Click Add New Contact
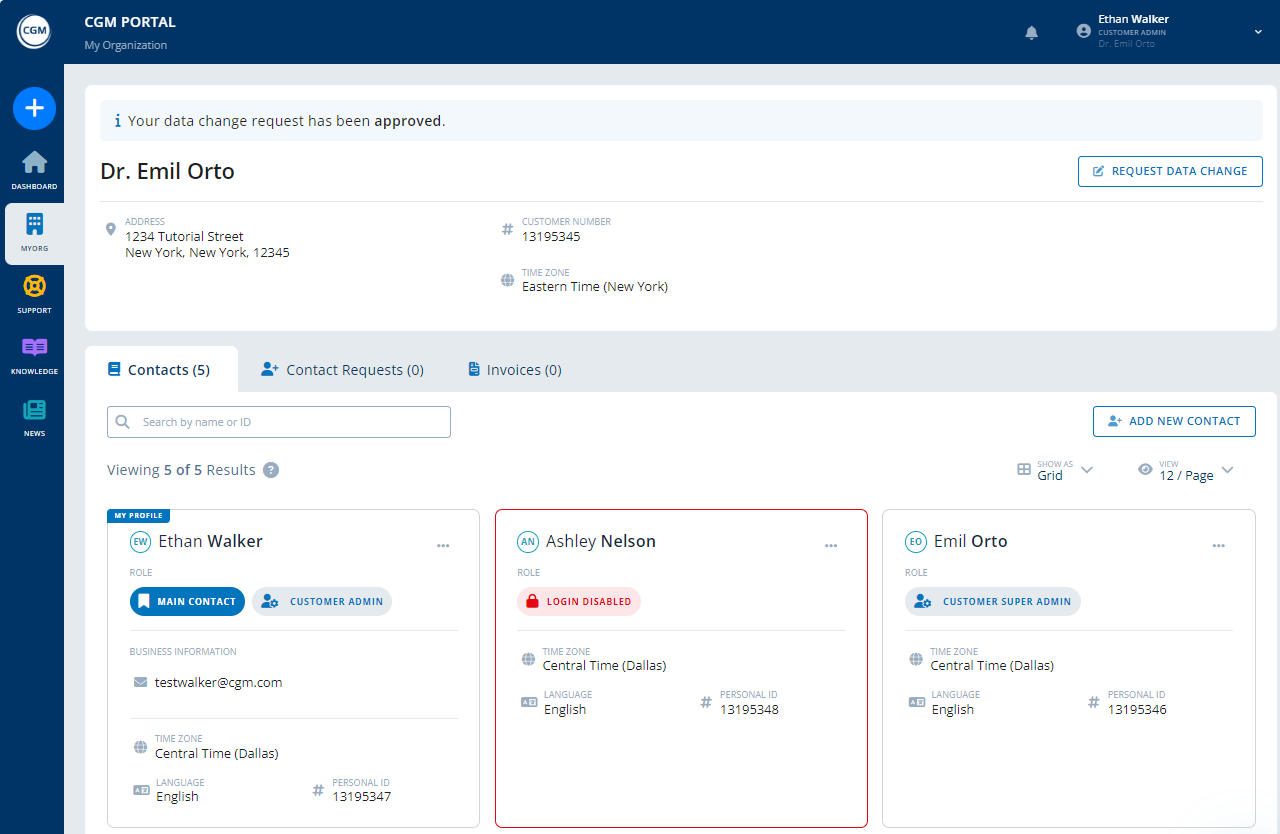The image size is (1280, 834). [1174, 421]
